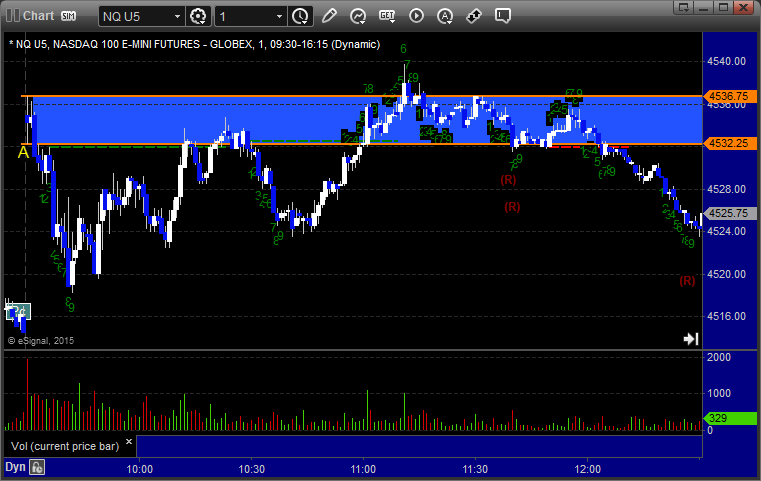Image resolution: width=761 pixels, height=481 pixels.
Task: Click the orange 4532.25 price label
Action: (x=730, y=144)
